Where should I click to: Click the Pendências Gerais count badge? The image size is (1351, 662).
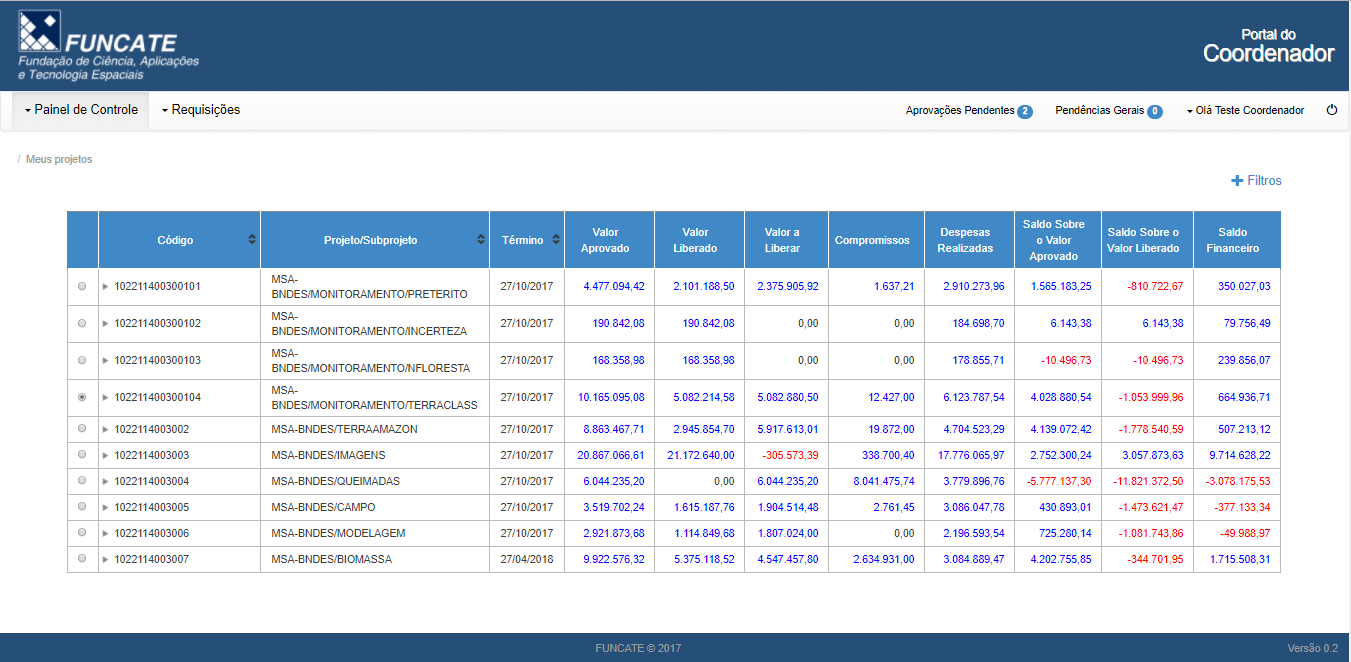tap(1154, 111)
